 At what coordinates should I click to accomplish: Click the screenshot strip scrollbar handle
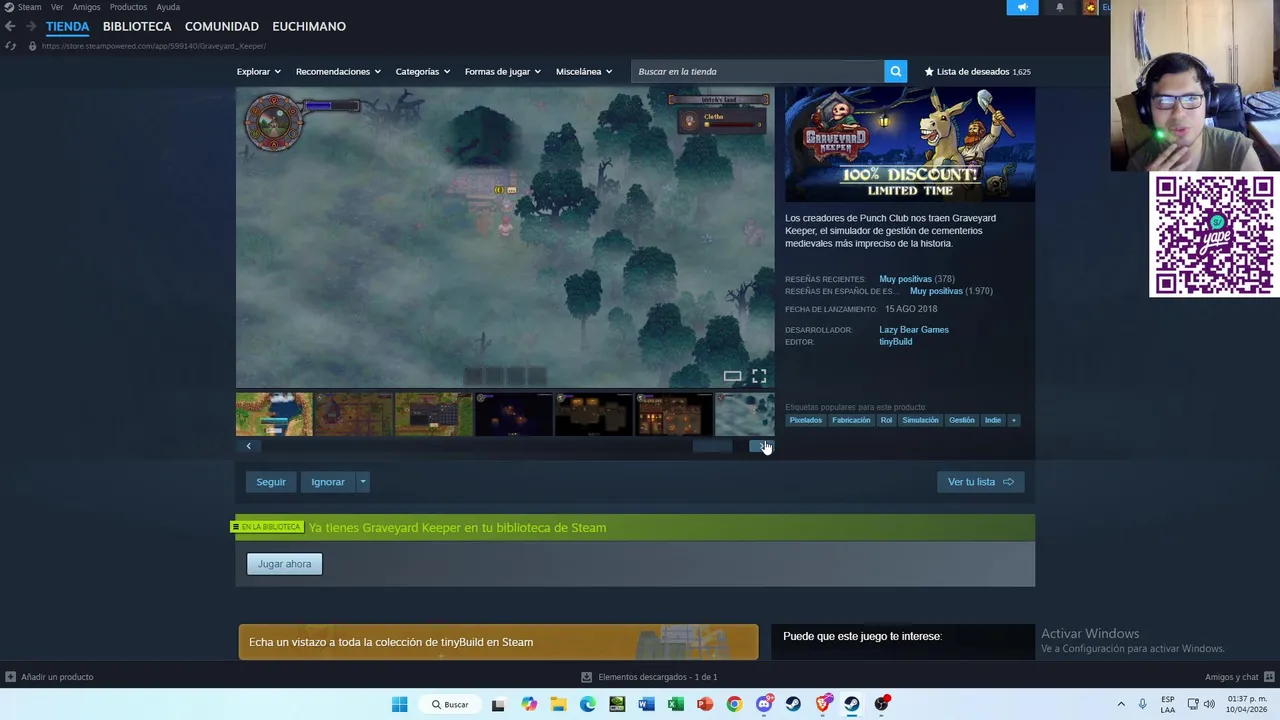pos(712,446)
